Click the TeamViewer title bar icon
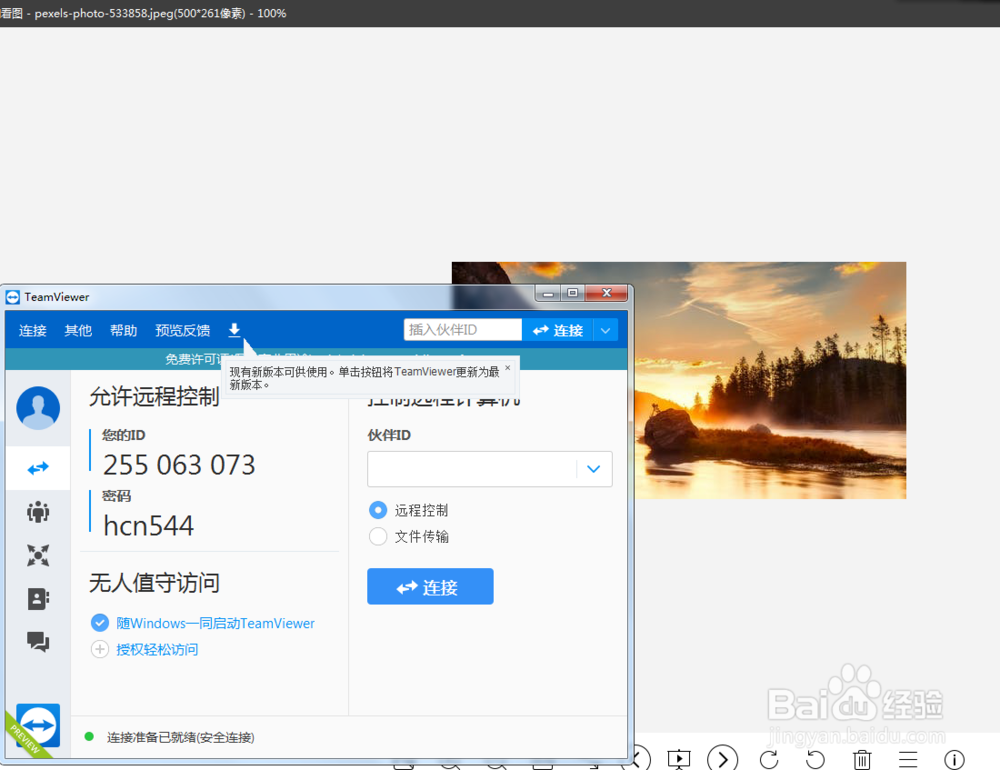Screen dimensions: 1000x770 (13, 297)
